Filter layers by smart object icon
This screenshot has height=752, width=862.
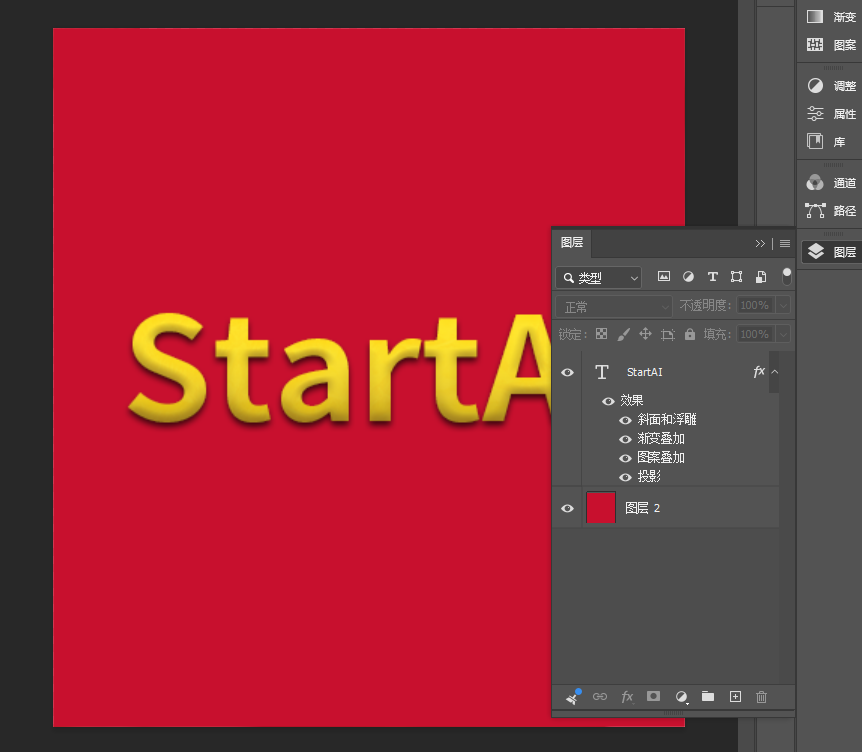761,277
